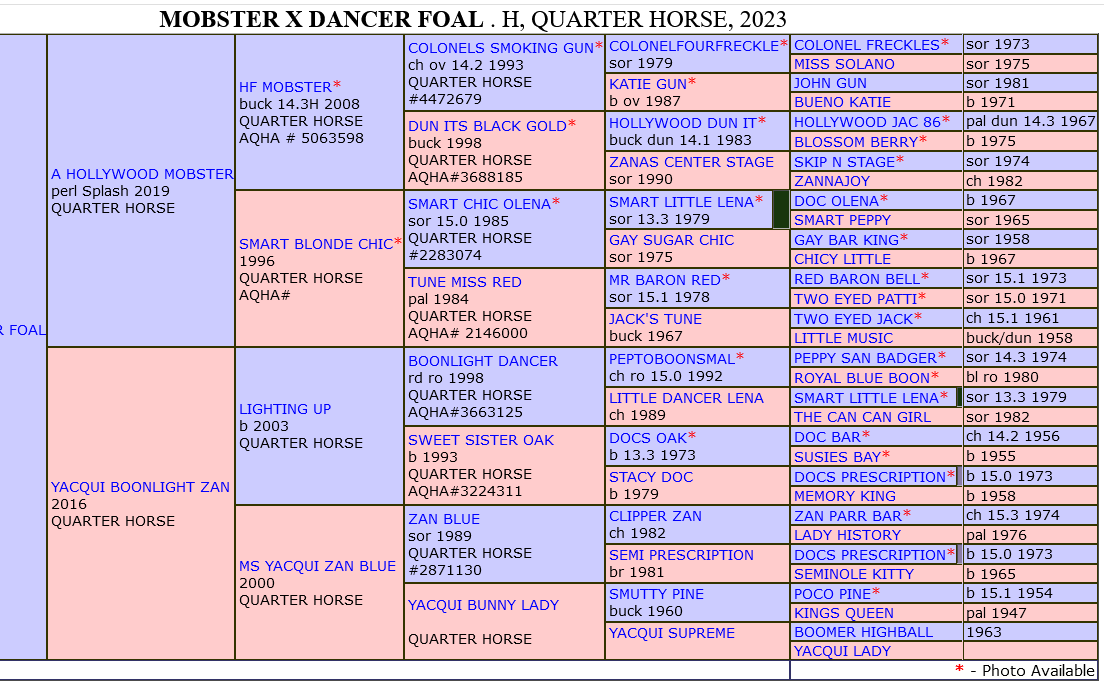The width and height of the screenshot is (1104, 684).
Task: Follow the DUN ITS BLACK GOLD link
Action: pyautogui.click(x=487, y=126)
